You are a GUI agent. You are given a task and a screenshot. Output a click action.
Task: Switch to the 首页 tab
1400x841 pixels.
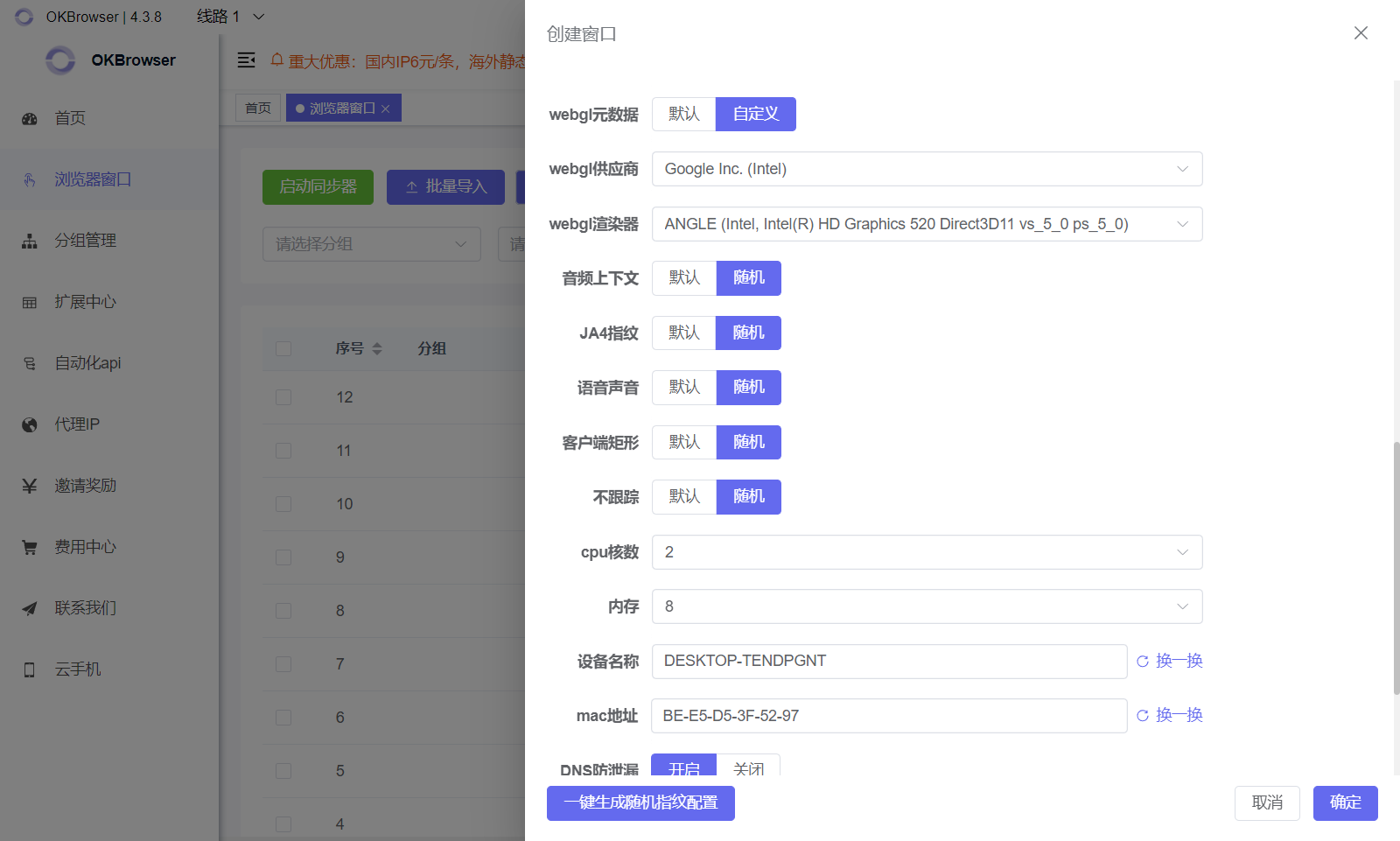coord(257,107)
